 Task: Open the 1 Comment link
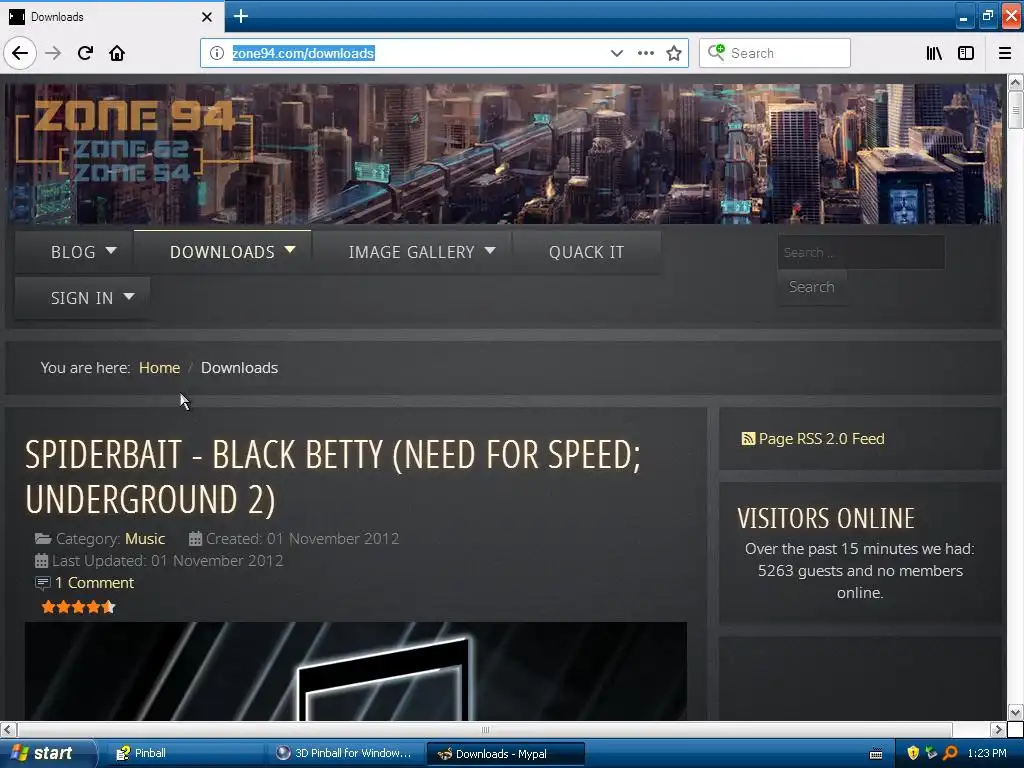pos(94,583)
